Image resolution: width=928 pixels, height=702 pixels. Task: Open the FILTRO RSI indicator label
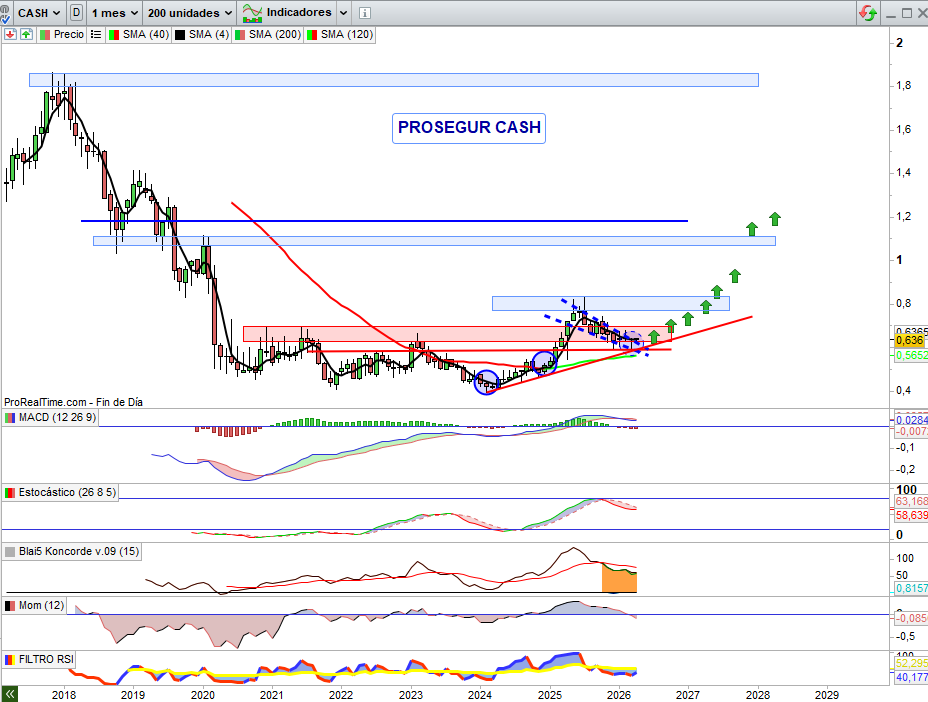click(46, 659)
